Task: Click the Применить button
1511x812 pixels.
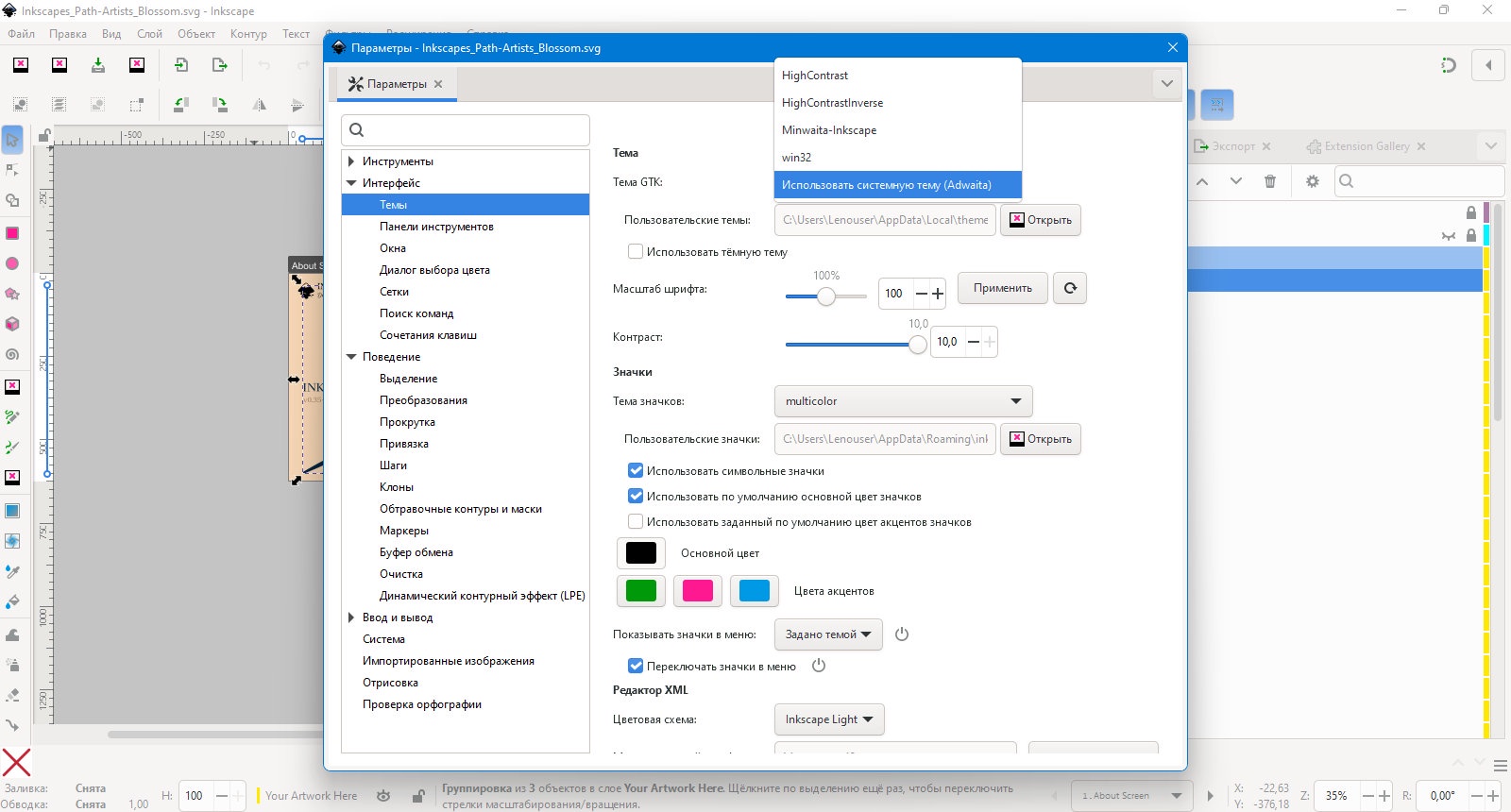Action: [1003, 288]
